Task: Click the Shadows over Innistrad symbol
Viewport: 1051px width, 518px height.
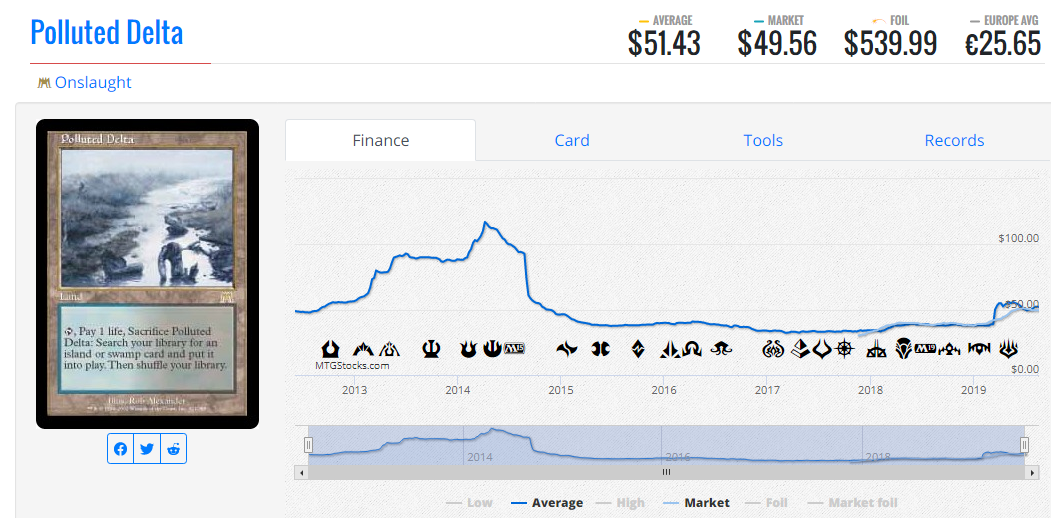Action: (693, 348)
